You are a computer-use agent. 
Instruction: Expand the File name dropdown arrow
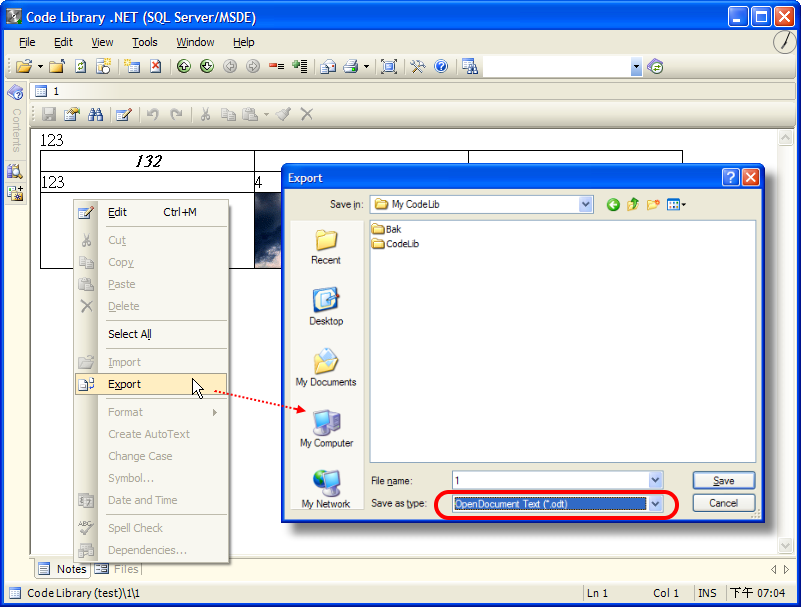655,480
